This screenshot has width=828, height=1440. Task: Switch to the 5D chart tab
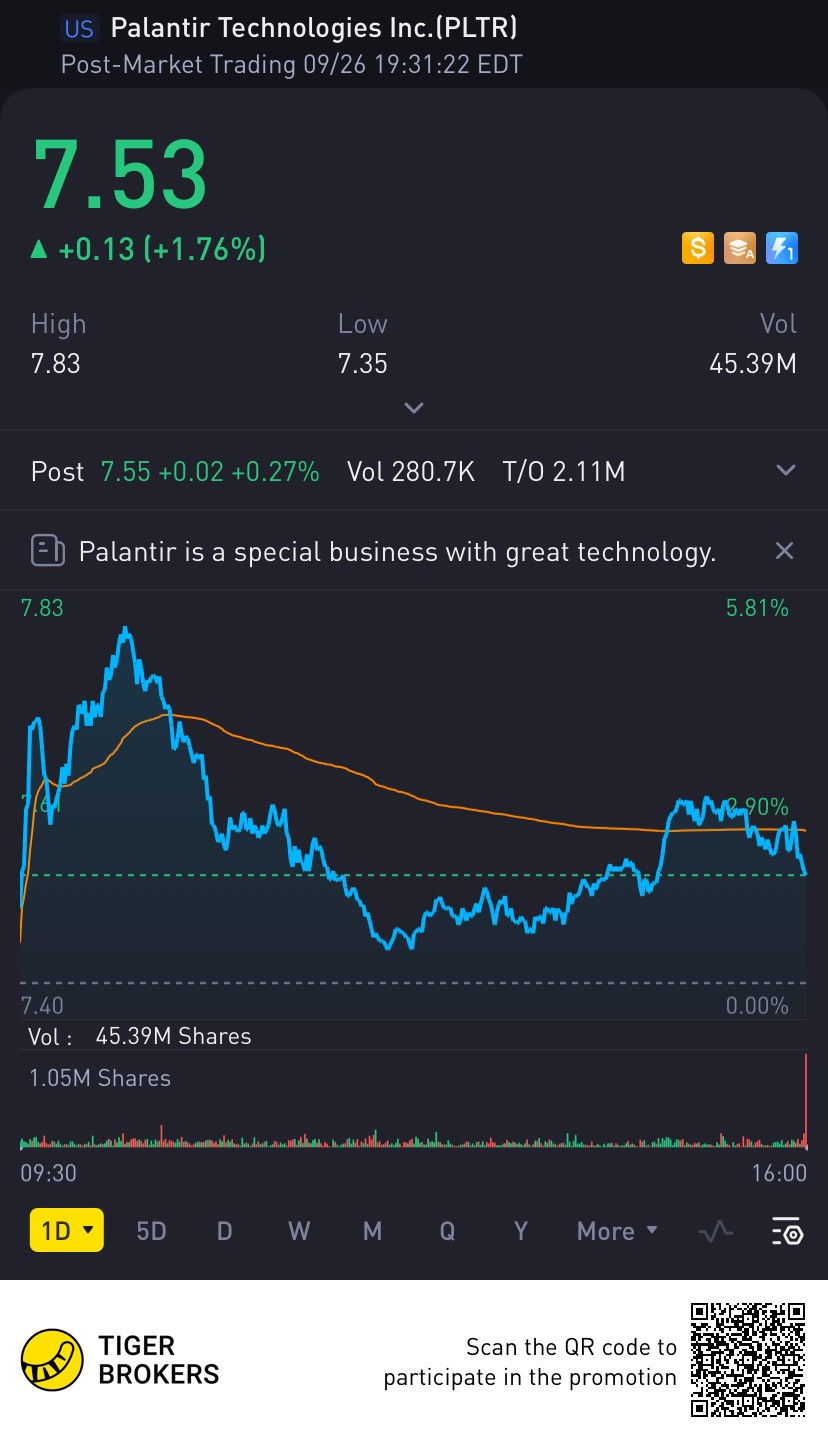[151, 1231]
